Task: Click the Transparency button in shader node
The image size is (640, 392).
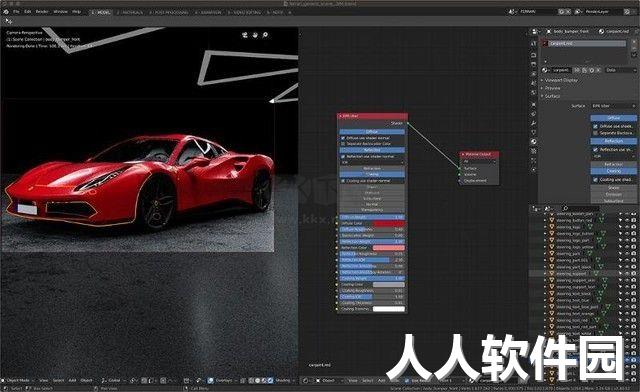Action: [x=372, y=210]
